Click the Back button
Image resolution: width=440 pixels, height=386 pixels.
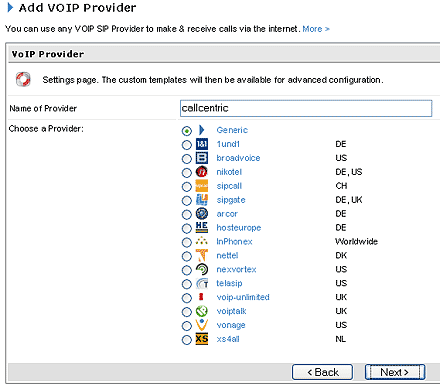point(322,372)
